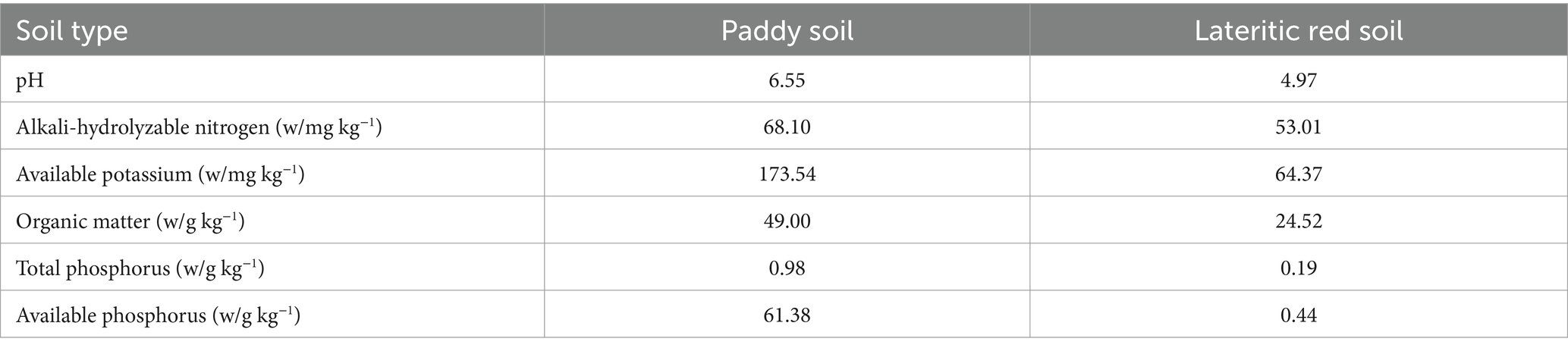The image size is (1568, 351).
Task: Click the Organic matter row label
Action: pyautogui.click(x=130, y=221)
